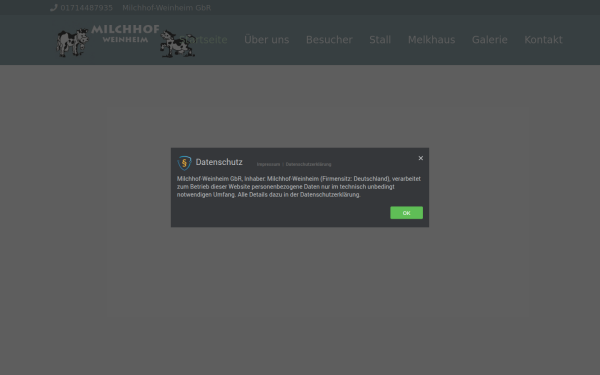
Task: Click the privacy notice paragraph starting "Milchhof-Weinheim GbR, Inhaber"
Action: [x=299, y=187]
